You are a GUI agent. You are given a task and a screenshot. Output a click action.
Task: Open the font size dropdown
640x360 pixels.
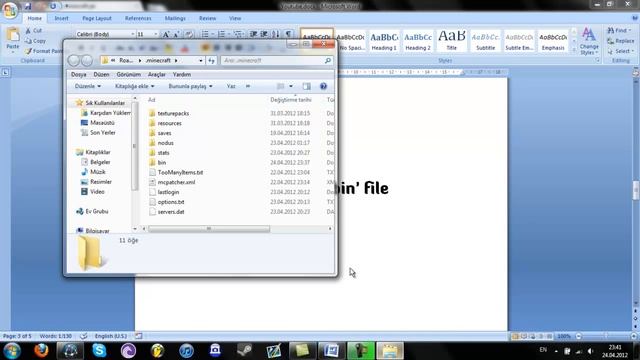(x=156, y=34)
